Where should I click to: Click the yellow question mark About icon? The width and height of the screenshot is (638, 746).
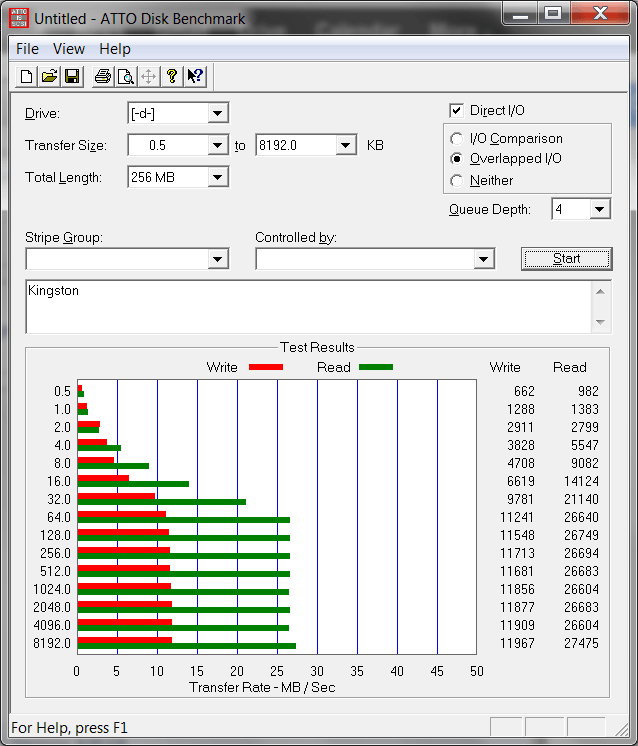tap(172, 77)
